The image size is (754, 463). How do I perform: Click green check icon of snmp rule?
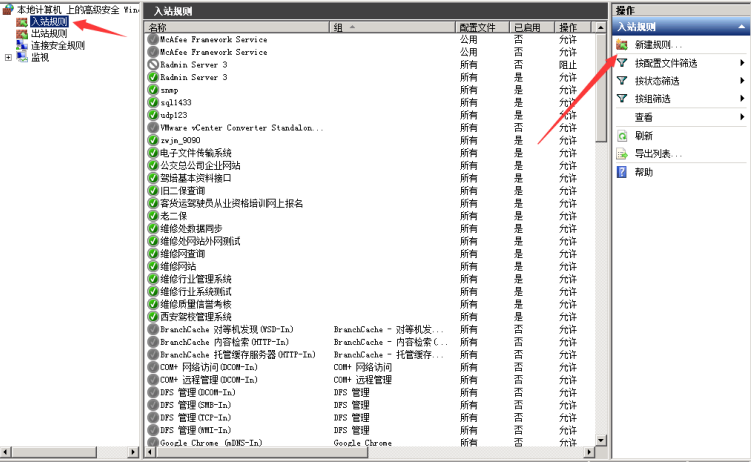(x=153, y=90)
